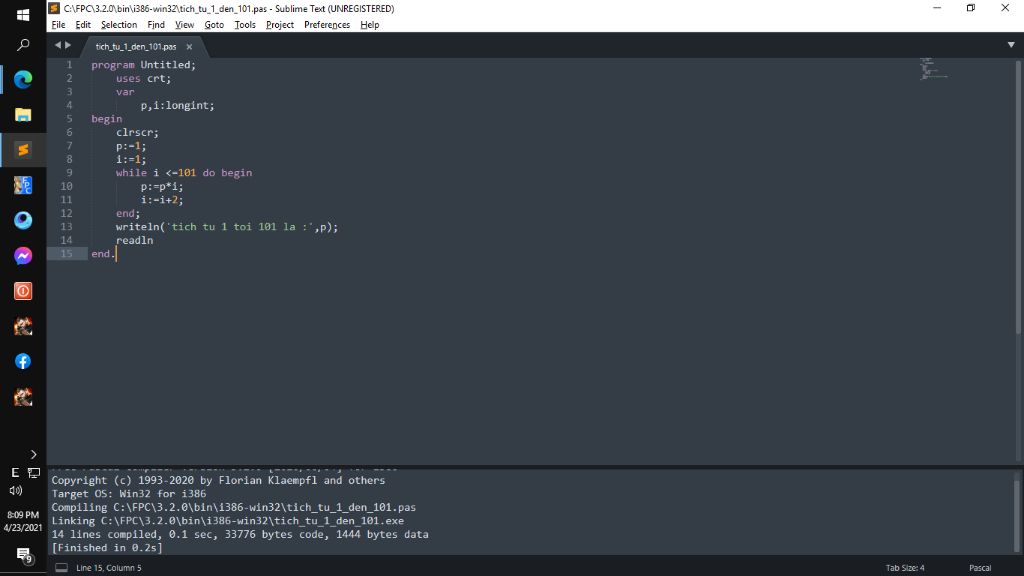Click line number 9 in gutter
This screenshot has width=1024, height=576.
(69, 172)
